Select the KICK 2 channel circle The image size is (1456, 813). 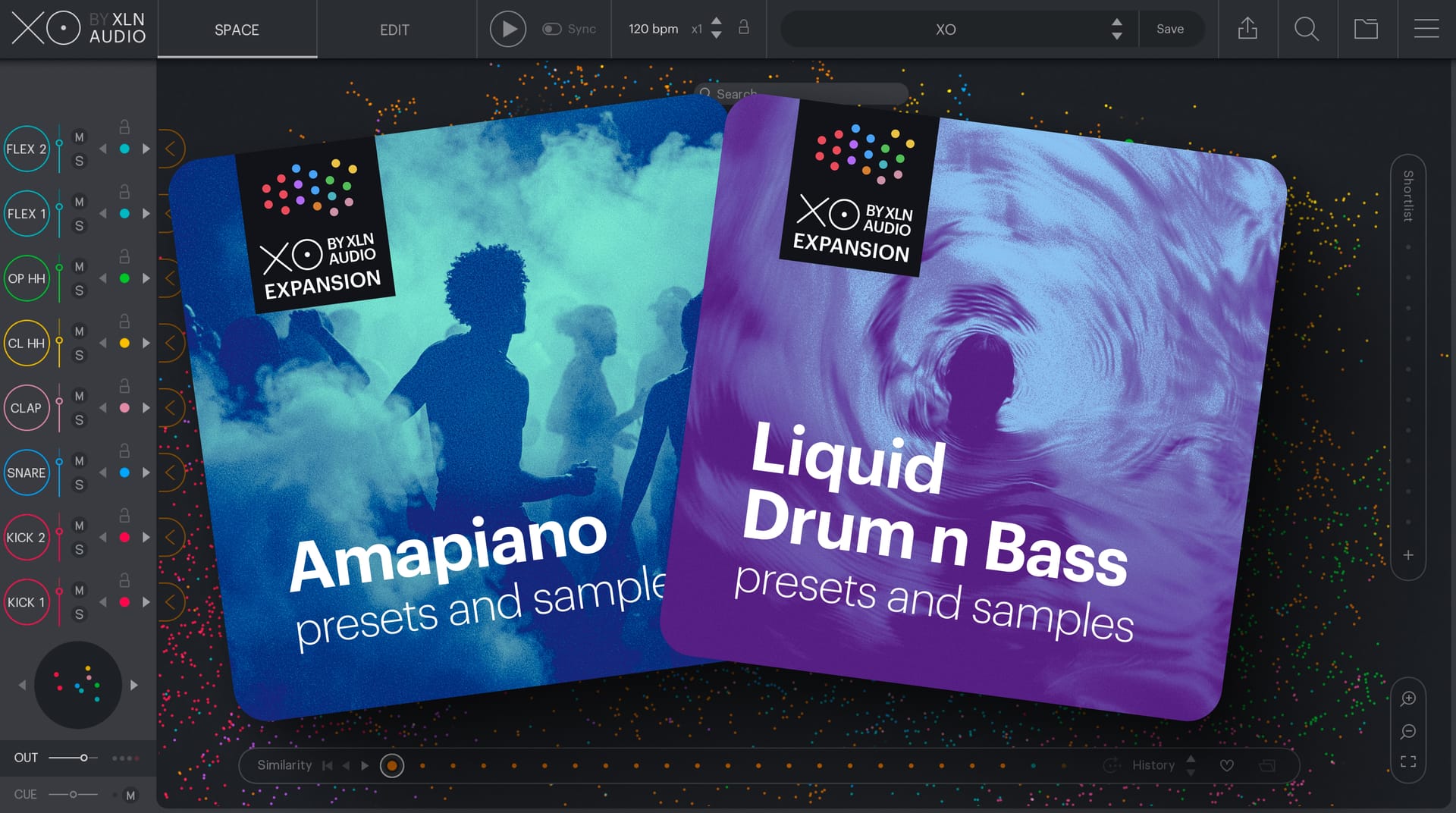(27, 538)
